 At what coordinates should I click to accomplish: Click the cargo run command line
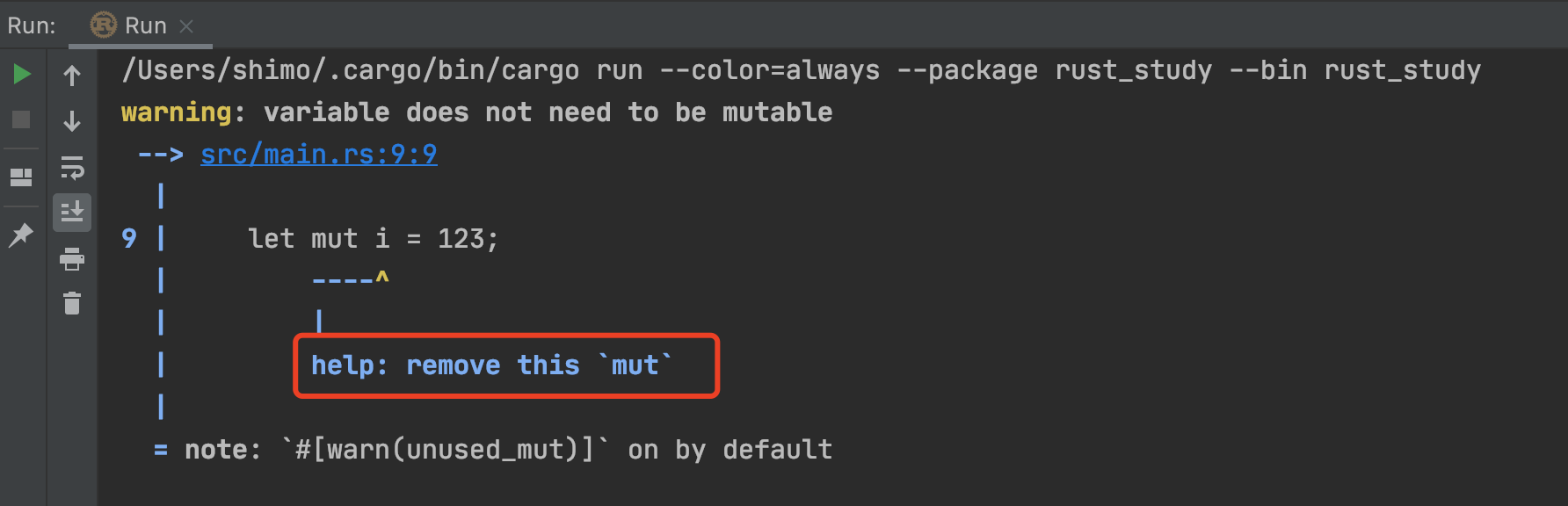click(x=800, y=70)
